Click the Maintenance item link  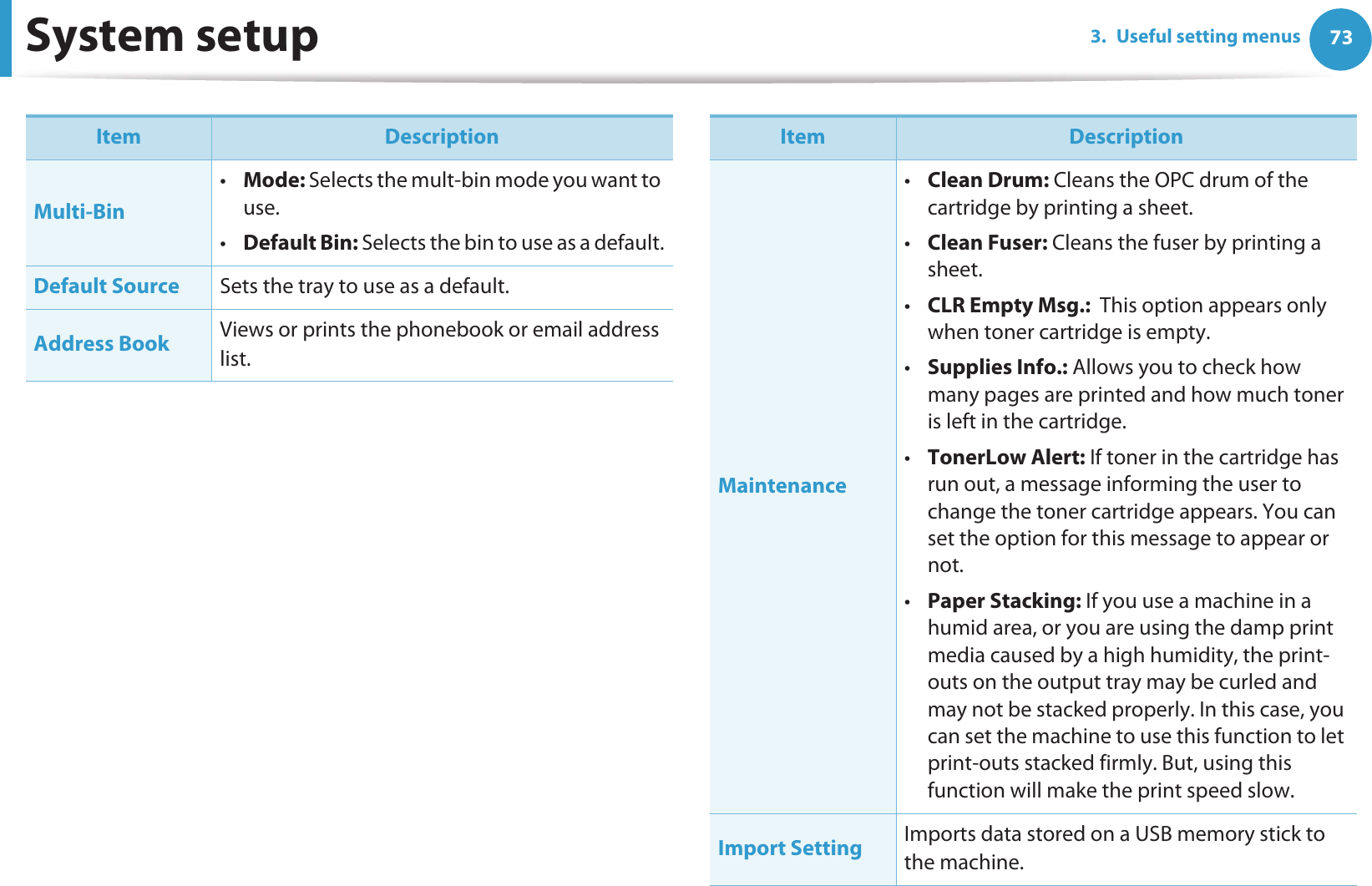coord(782,486)
